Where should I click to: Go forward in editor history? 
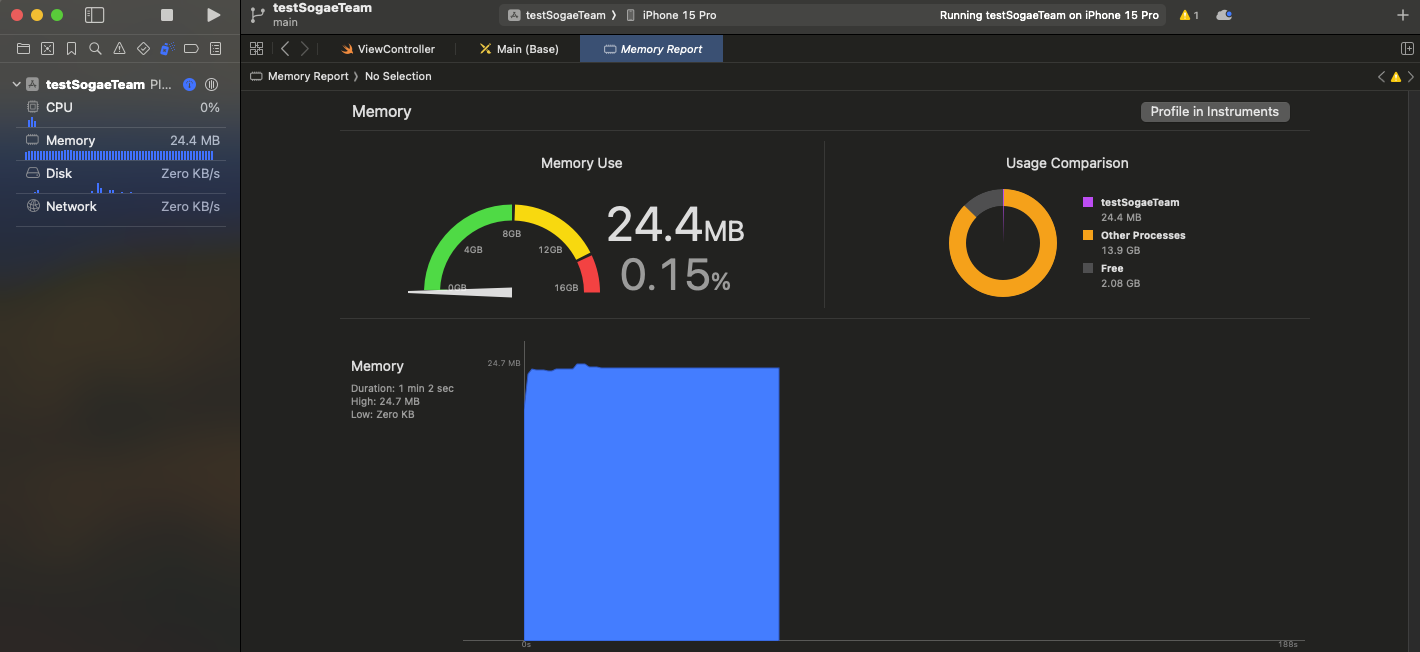point(305,49)
